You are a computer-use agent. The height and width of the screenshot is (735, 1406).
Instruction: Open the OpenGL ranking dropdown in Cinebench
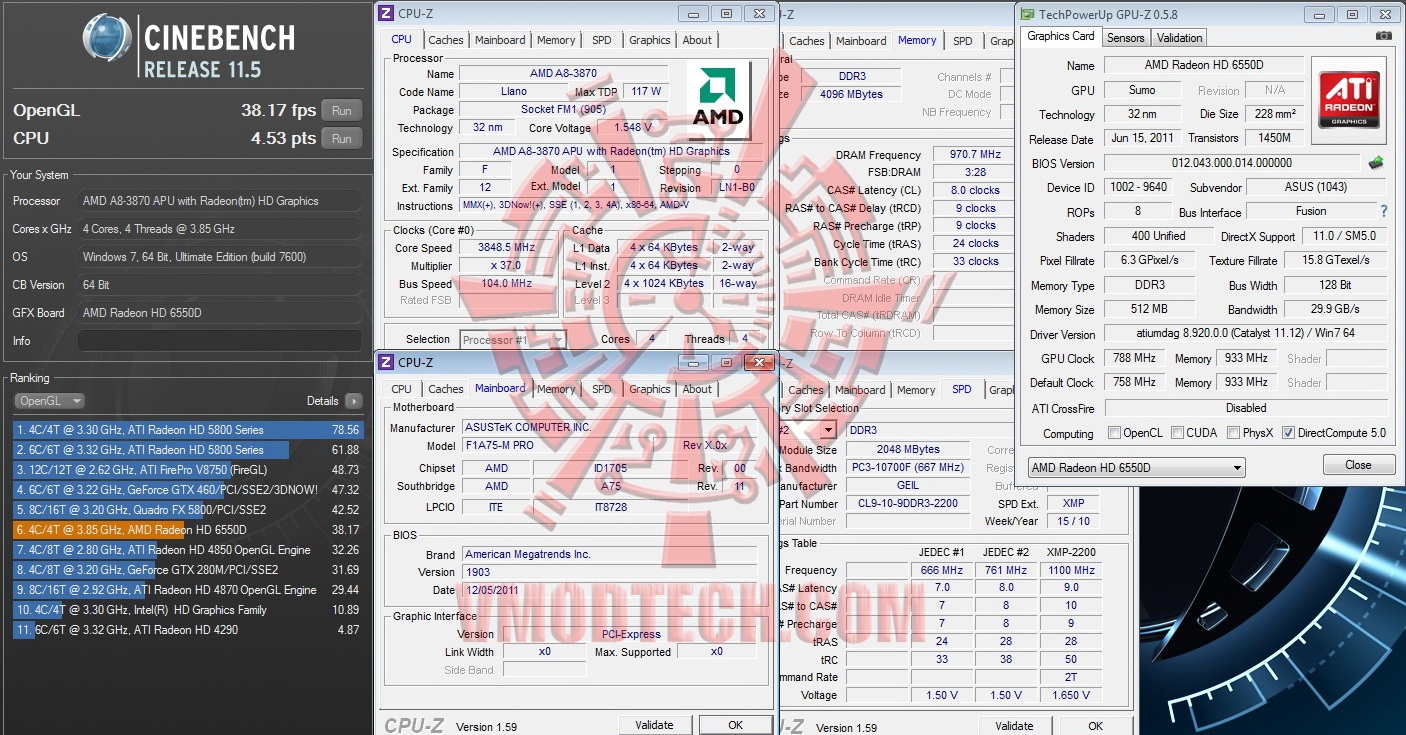point(49,401)
